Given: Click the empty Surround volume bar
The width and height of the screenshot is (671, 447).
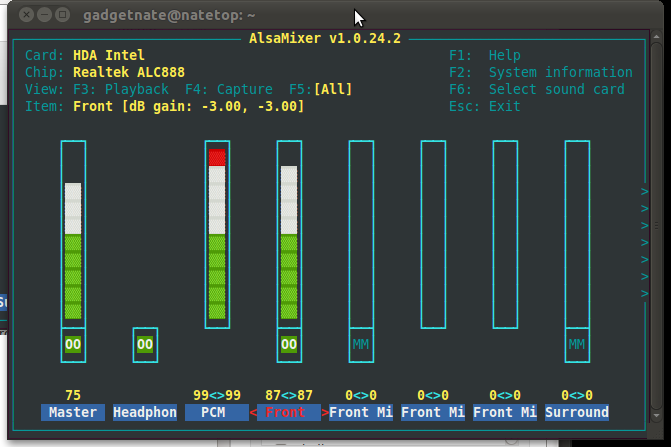Looking at the screenshot, I should [577, 234].
